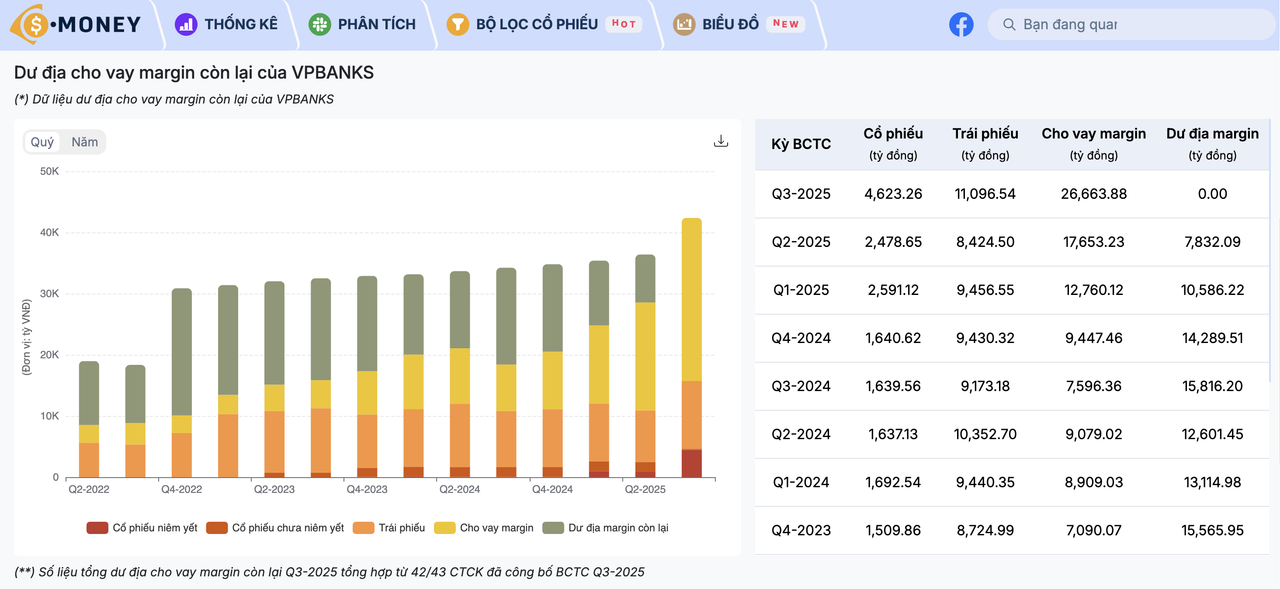Toggle Cổ phiếu chưa niêm yết legend series

click(275, 527)
